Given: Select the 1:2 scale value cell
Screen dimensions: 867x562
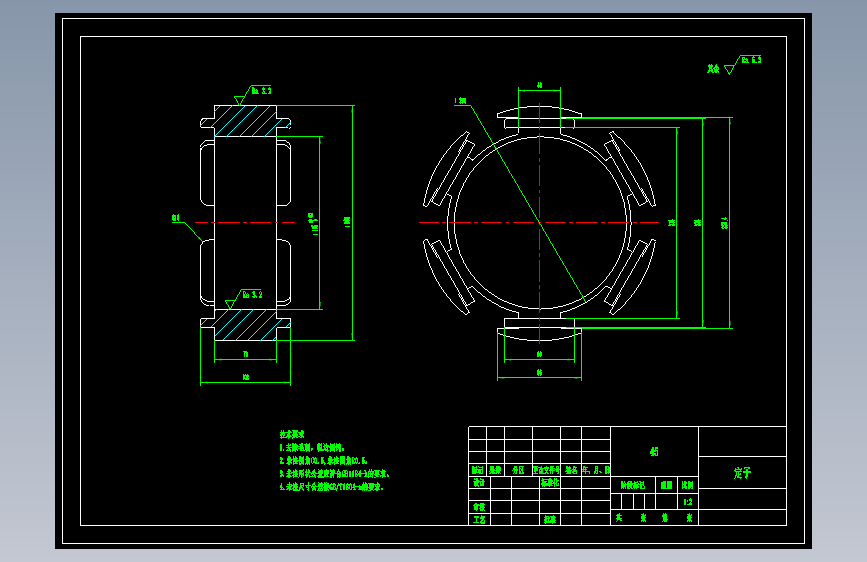Looking at the screenshot, I should [687, 502].
